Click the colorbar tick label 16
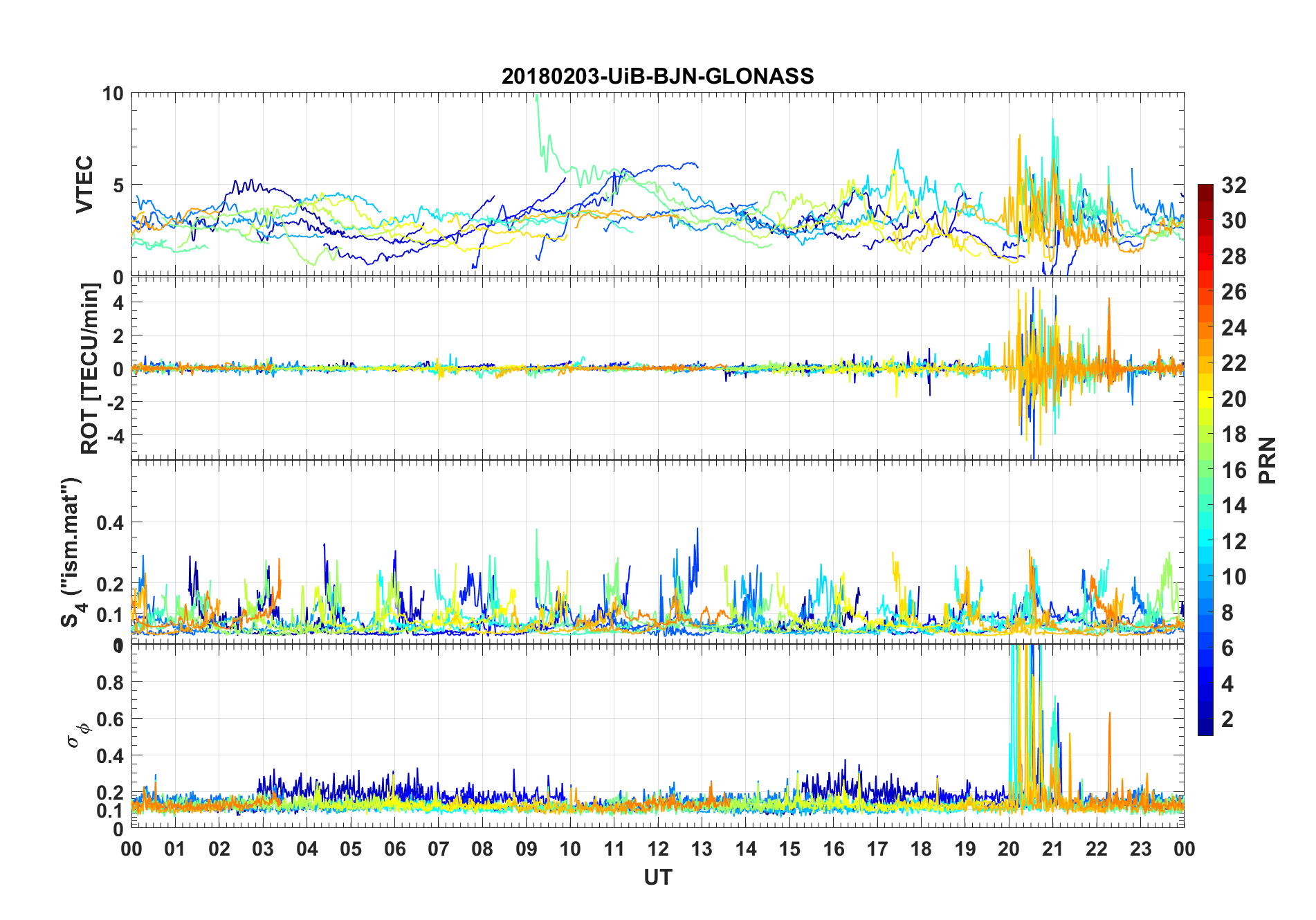This screenshot has height=920, width=1316. [1234, 470]
